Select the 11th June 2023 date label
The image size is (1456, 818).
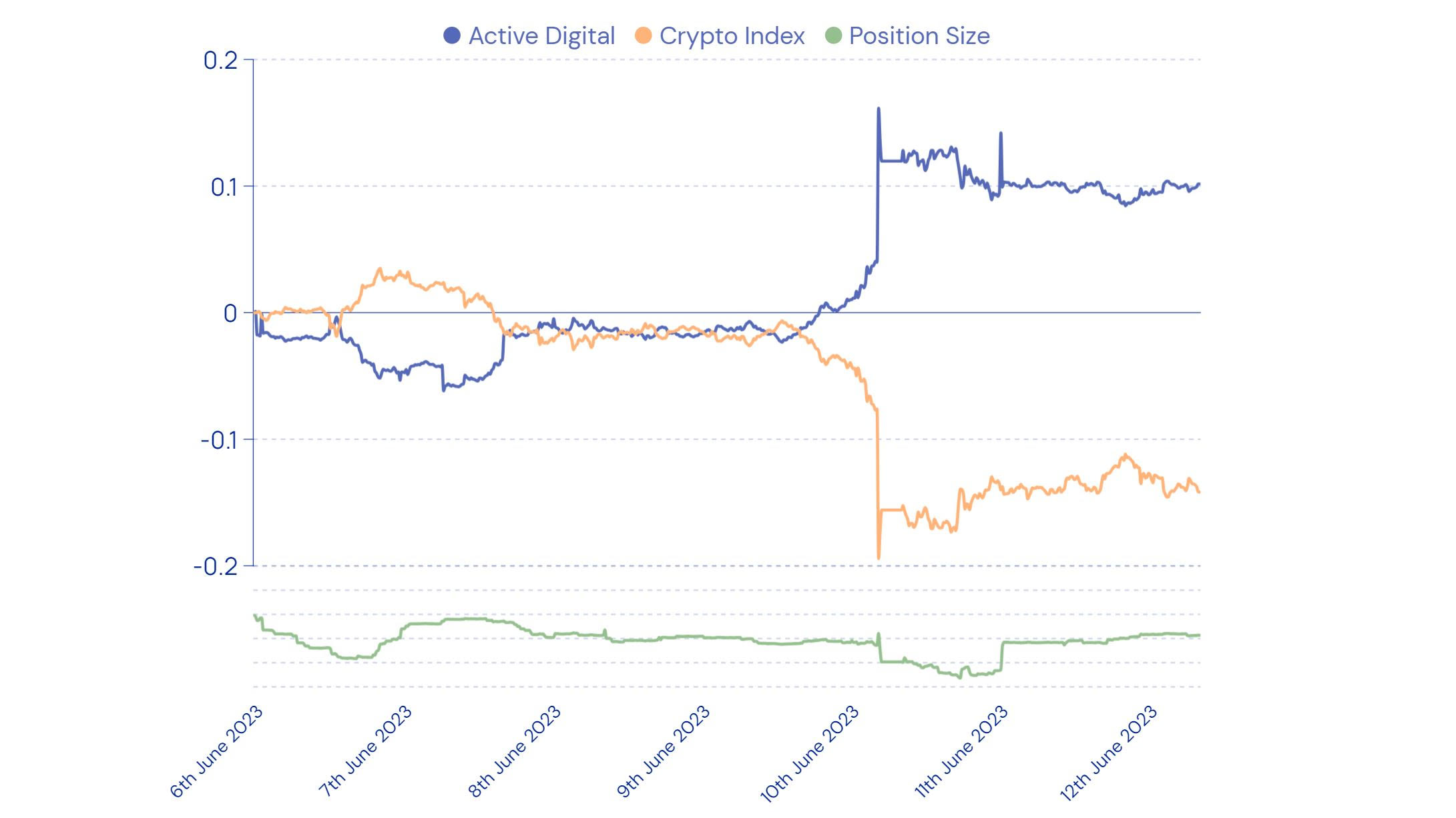(961, 752)
